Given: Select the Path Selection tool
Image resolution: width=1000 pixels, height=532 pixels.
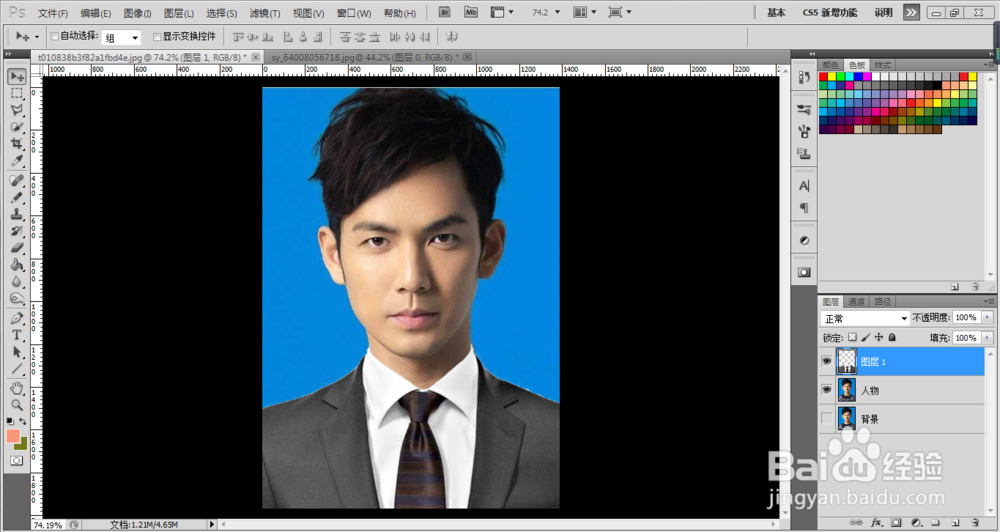Looking at the screenshot, I should [17, 351].
